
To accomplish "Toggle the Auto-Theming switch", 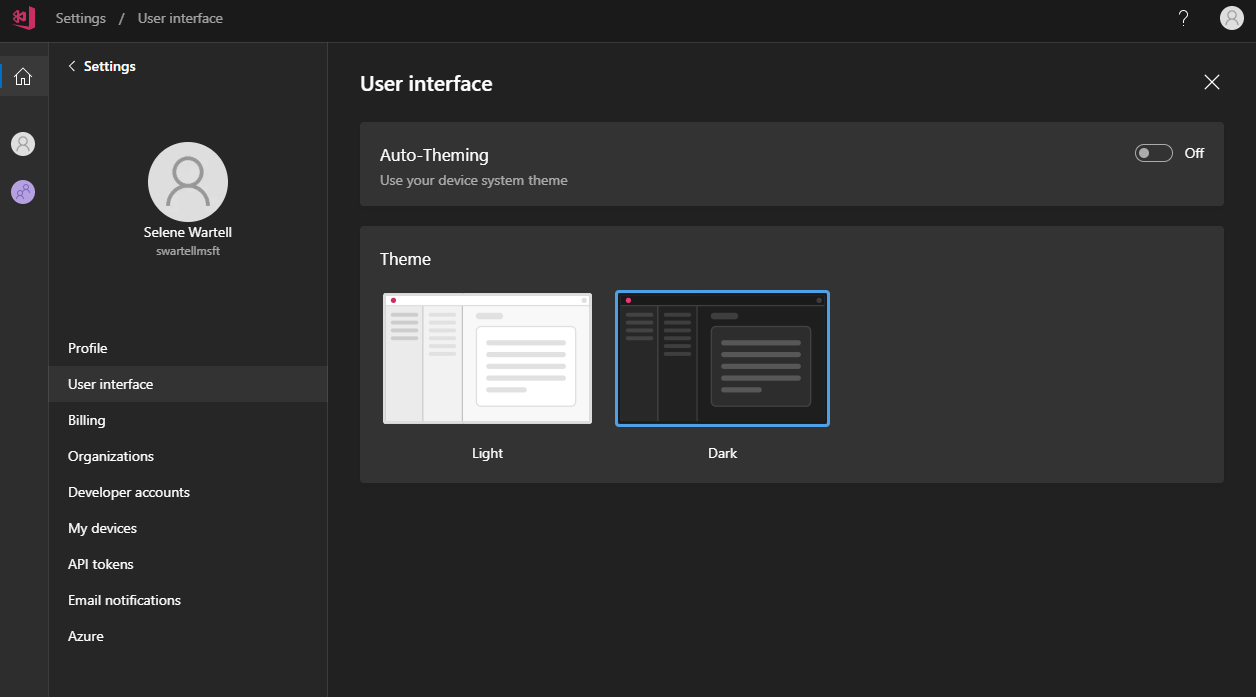I will pyautogui.click(x=1154, y=153).
